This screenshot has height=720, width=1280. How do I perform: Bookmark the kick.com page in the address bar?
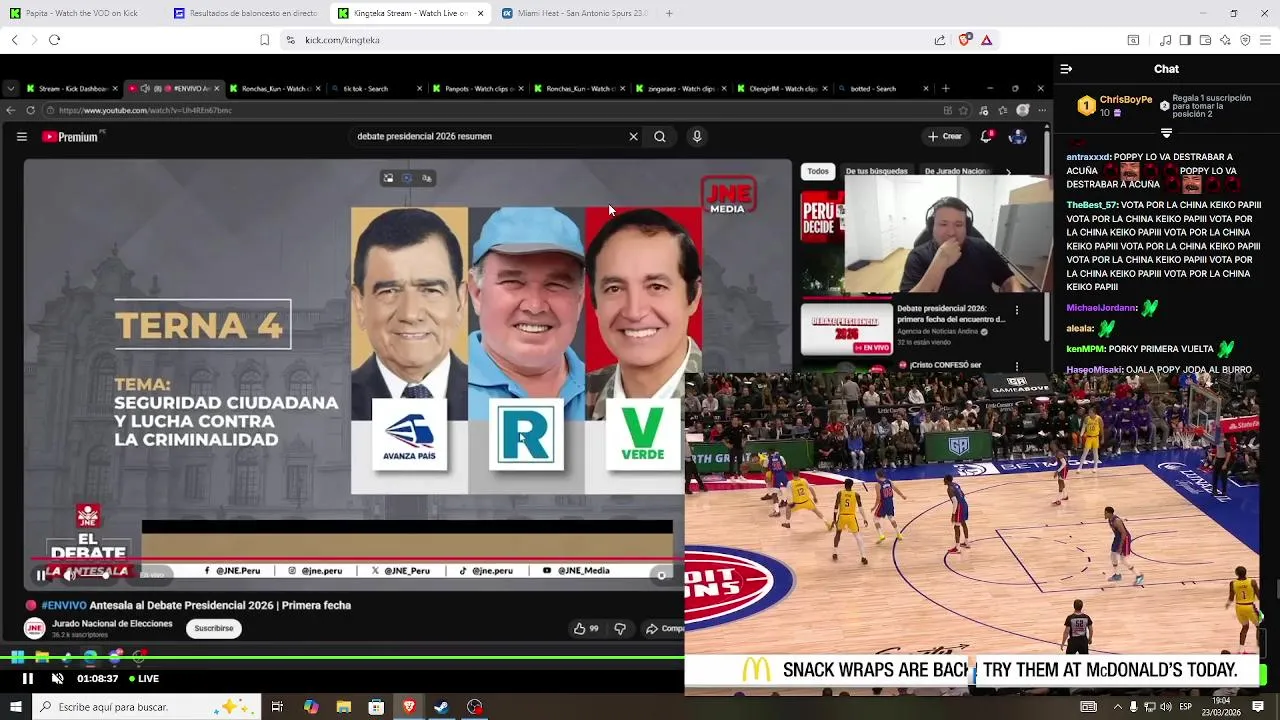(264, 40)
